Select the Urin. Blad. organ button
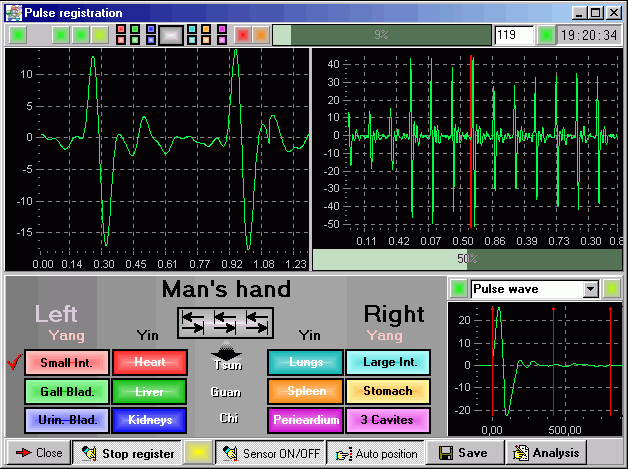Image resolution: width=628 pixels, height=469 pixels. [x=67, y=420]
